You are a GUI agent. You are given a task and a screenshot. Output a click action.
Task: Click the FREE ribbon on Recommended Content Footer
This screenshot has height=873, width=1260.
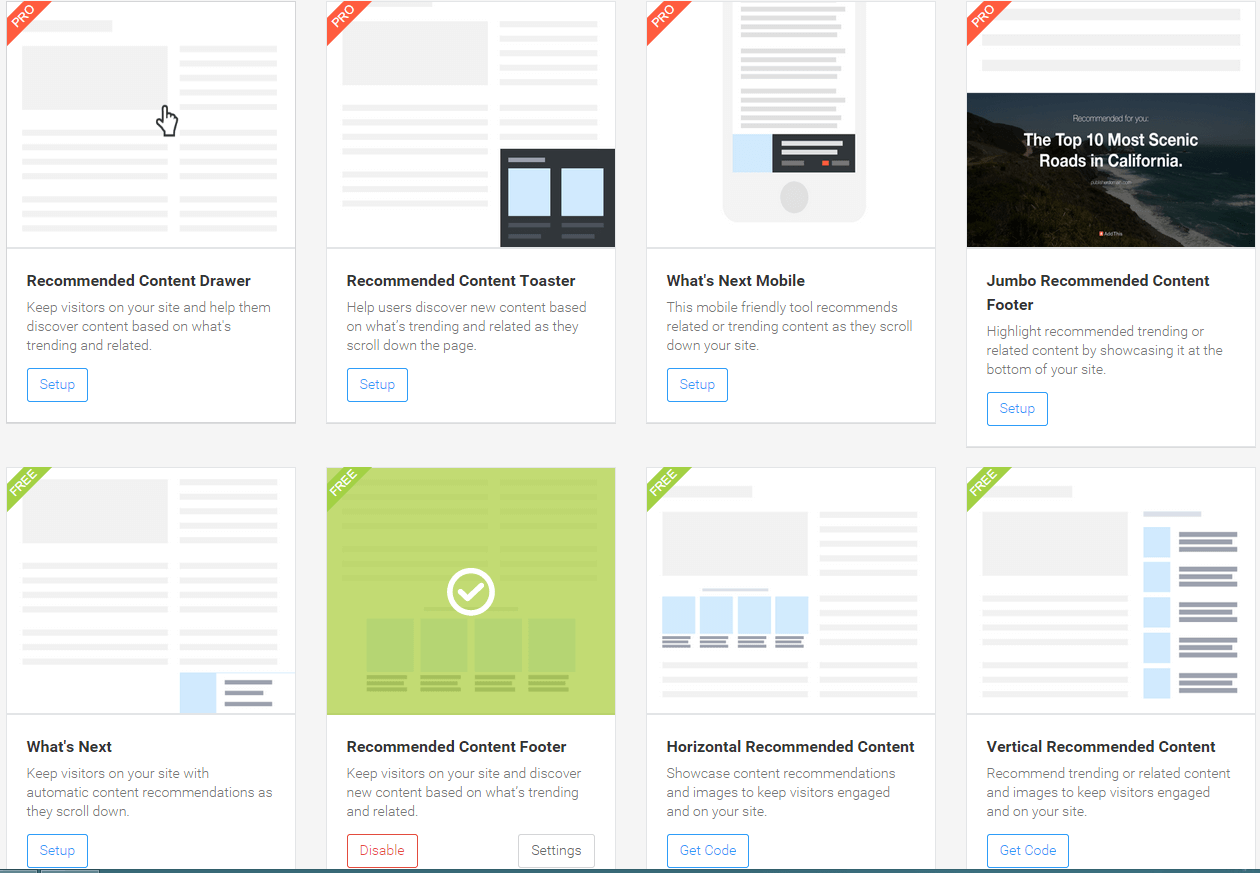pos(343,484)
